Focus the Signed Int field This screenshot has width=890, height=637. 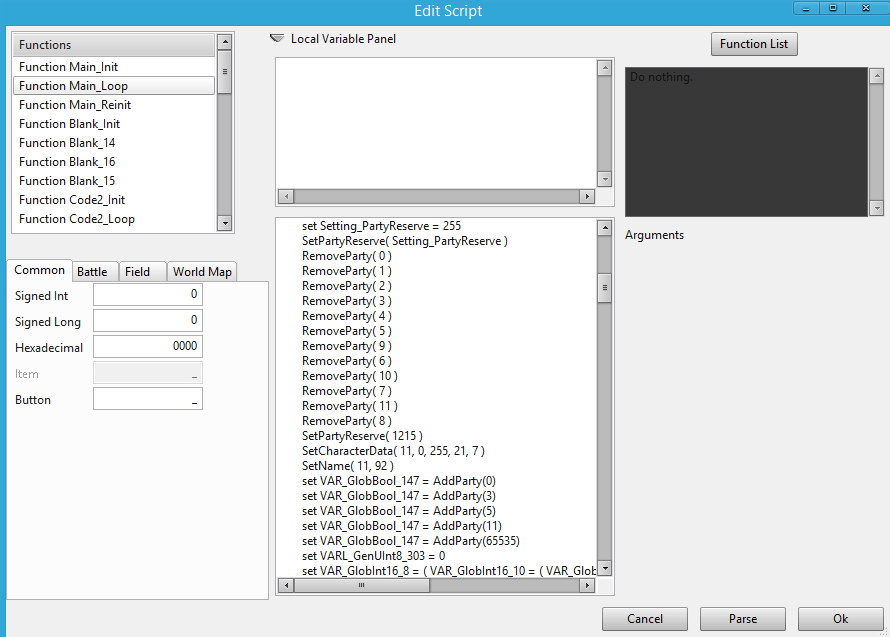148,295
